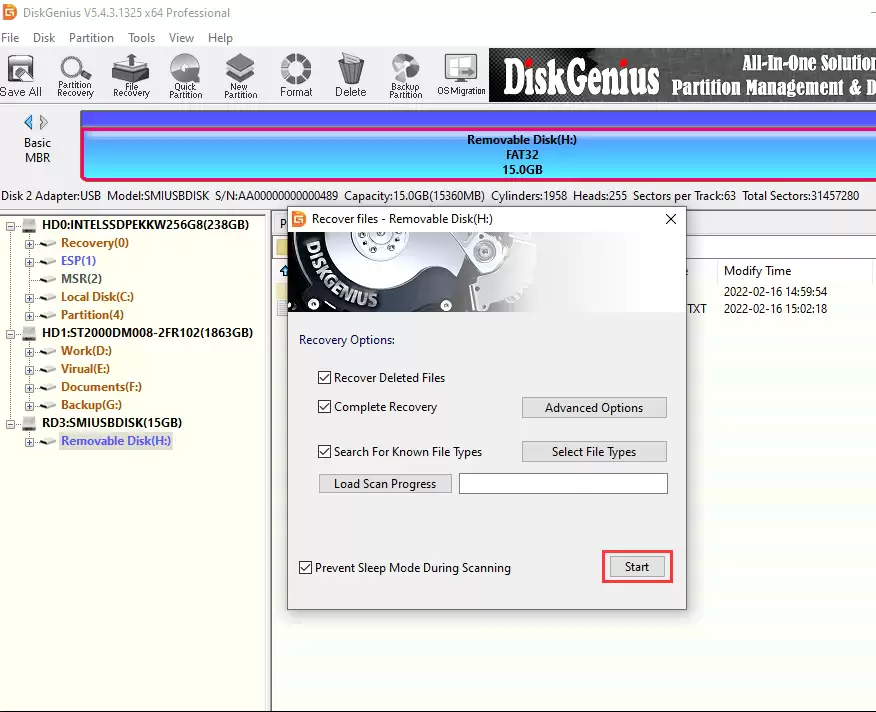Image resolution: width=876 pixels, height=712 pixels.
Task: Click the Start button
Action: (x=637, y=567)
